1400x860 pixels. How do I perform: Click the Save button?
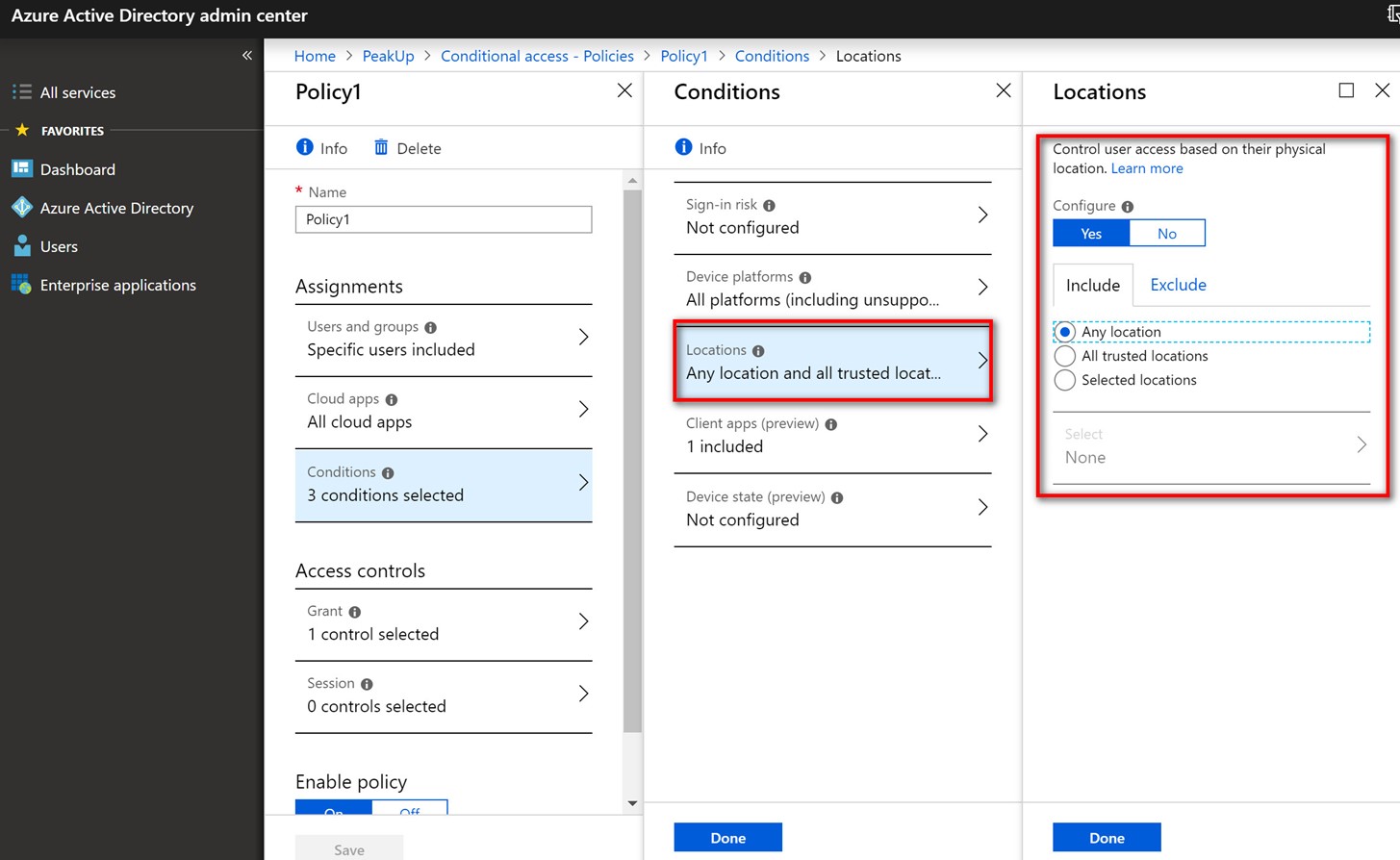[x=349, y=849]
